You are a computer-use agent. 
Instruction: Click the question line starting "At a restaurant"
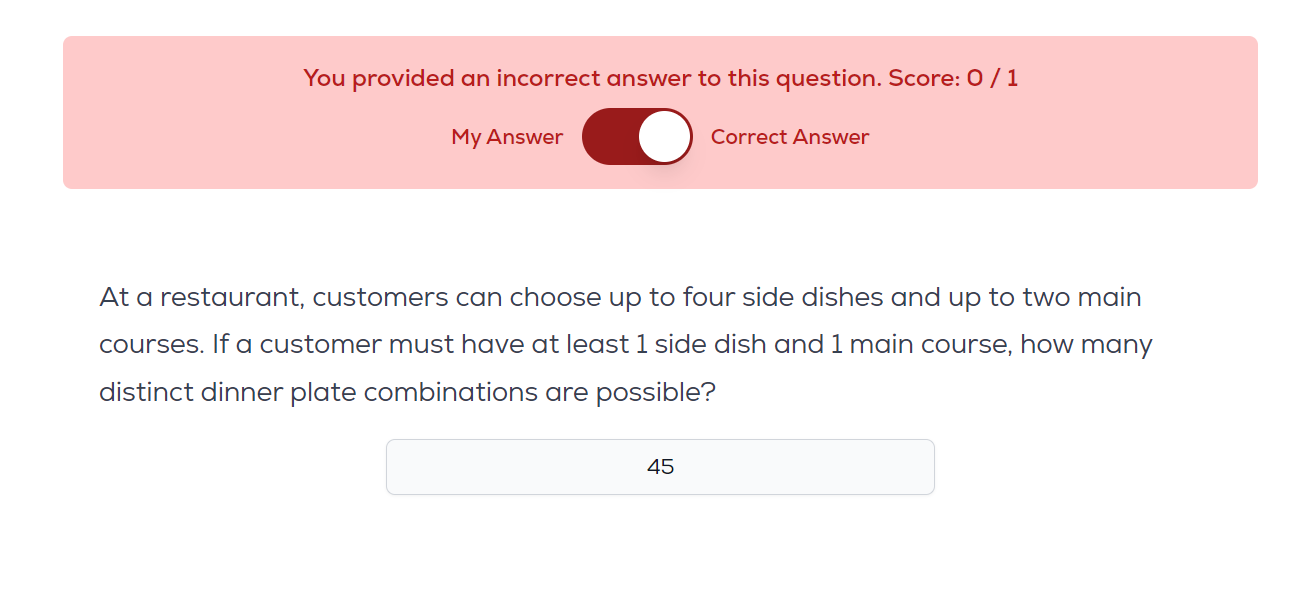pos(620,298)
